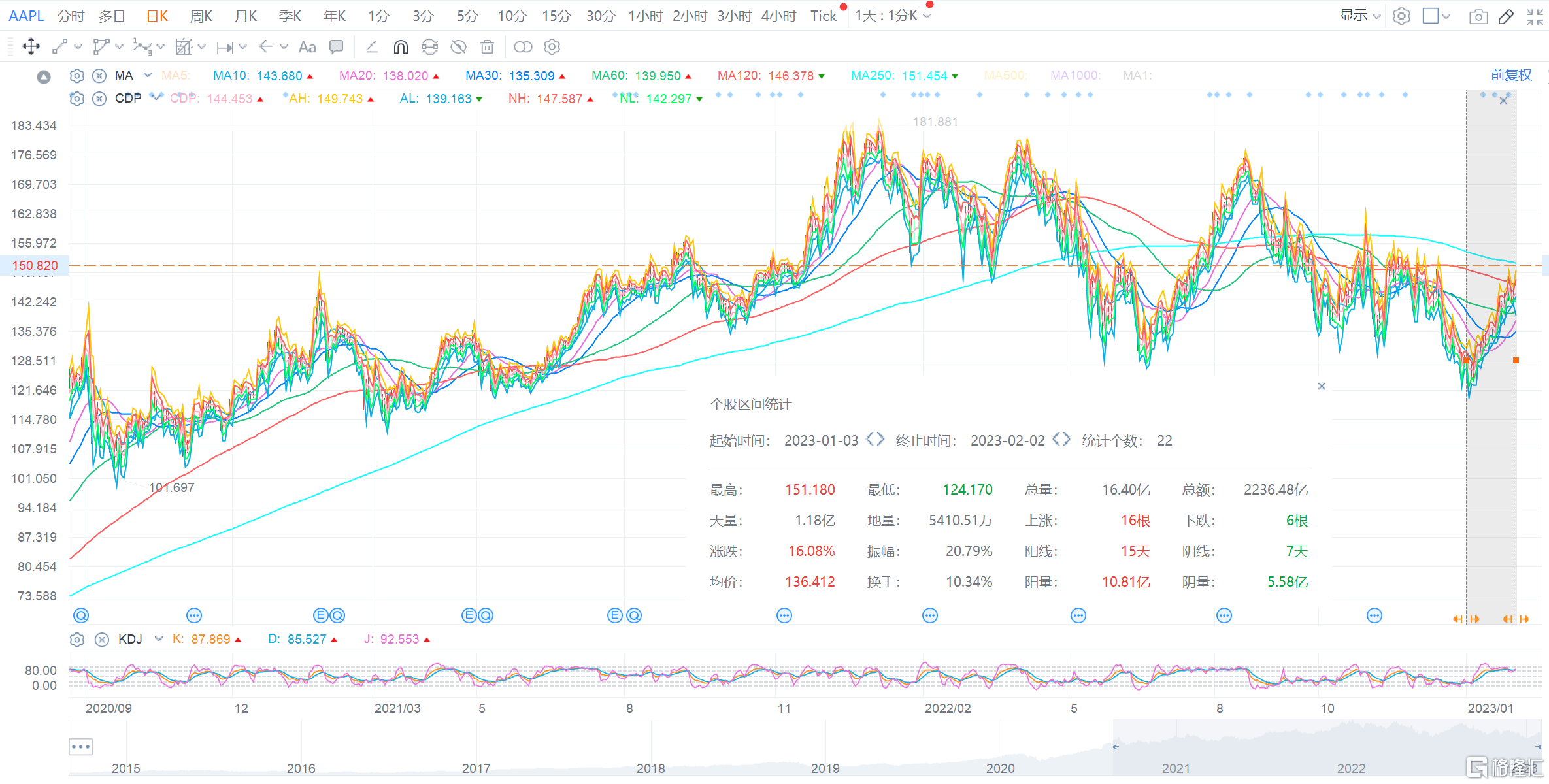Click the pencil edit icon near top right
The width and height of the screenshot is (1549, 784).
click(x=1505, y=16)
